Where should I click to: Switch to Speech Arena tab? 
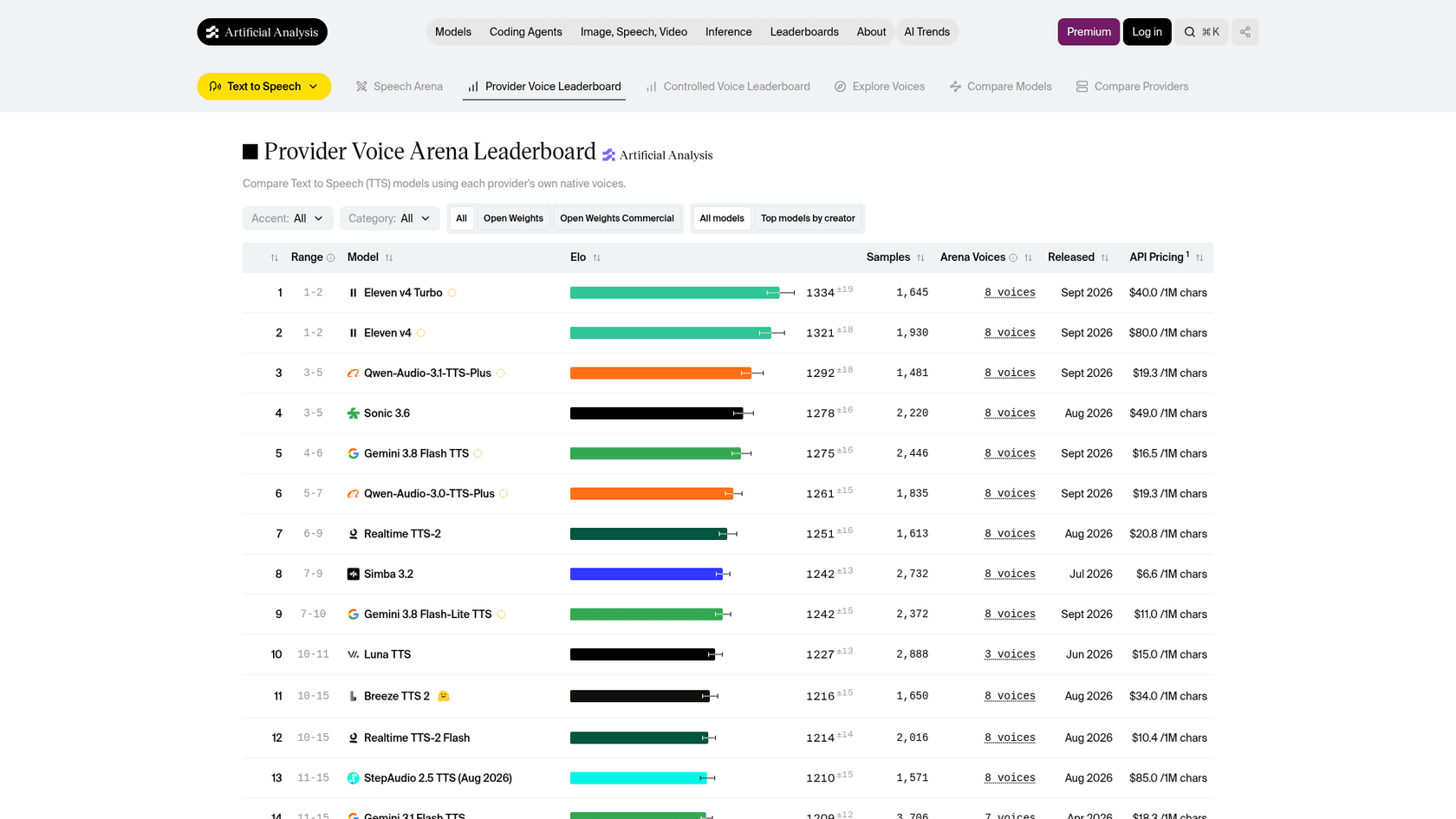400,87
